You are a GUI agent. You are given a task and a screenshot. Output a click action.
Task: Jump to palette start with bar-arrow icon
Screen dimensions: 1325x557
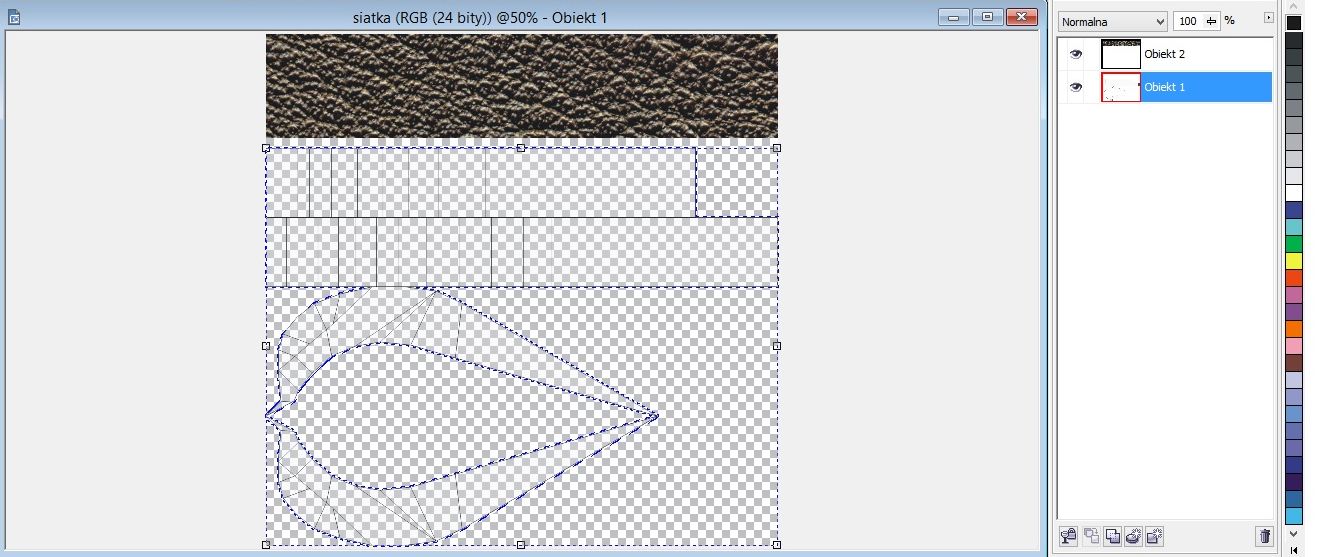(x=1294, y=550)
